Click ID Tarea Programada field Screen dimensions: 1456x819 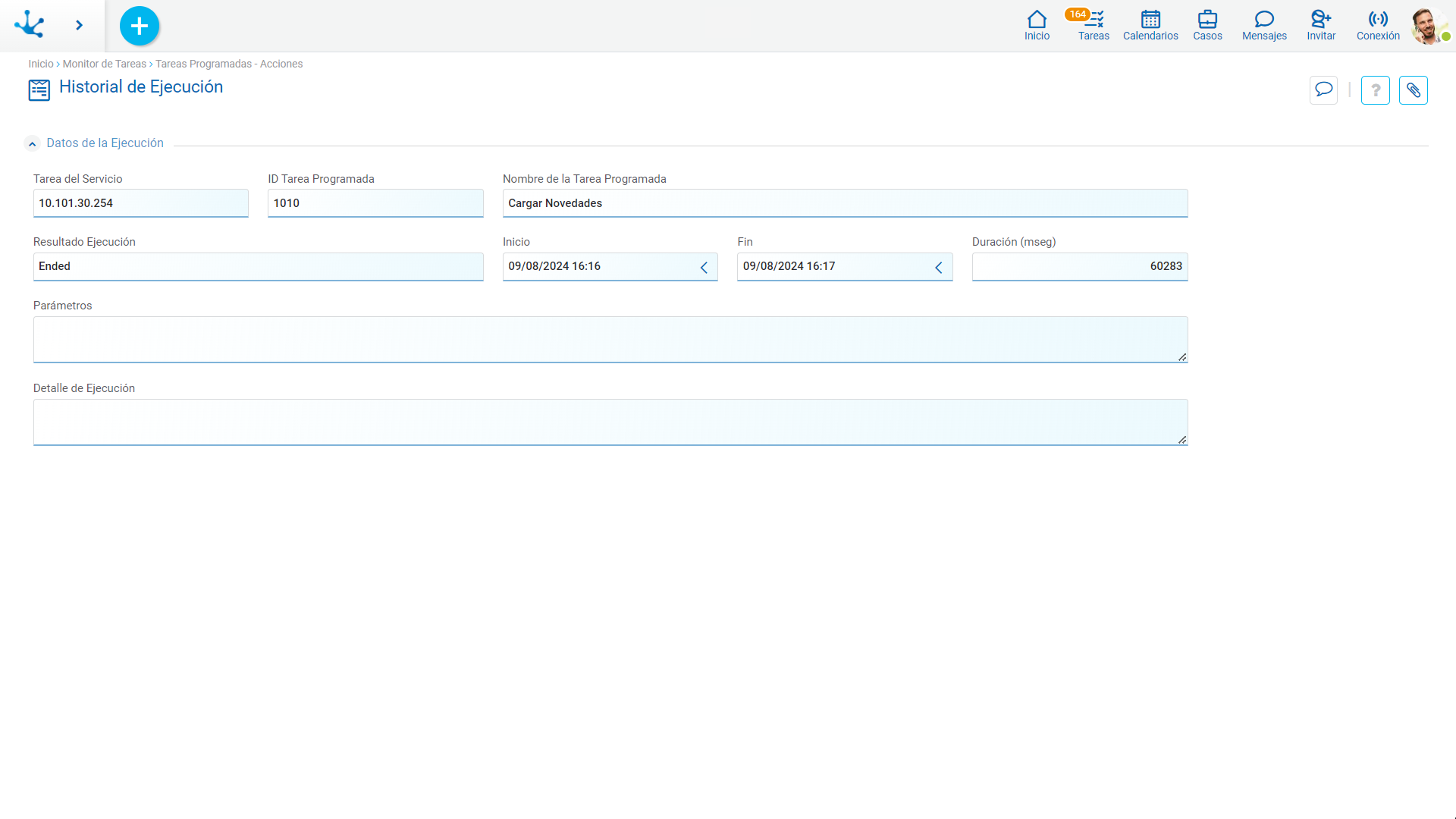click(x=375, y=203)
